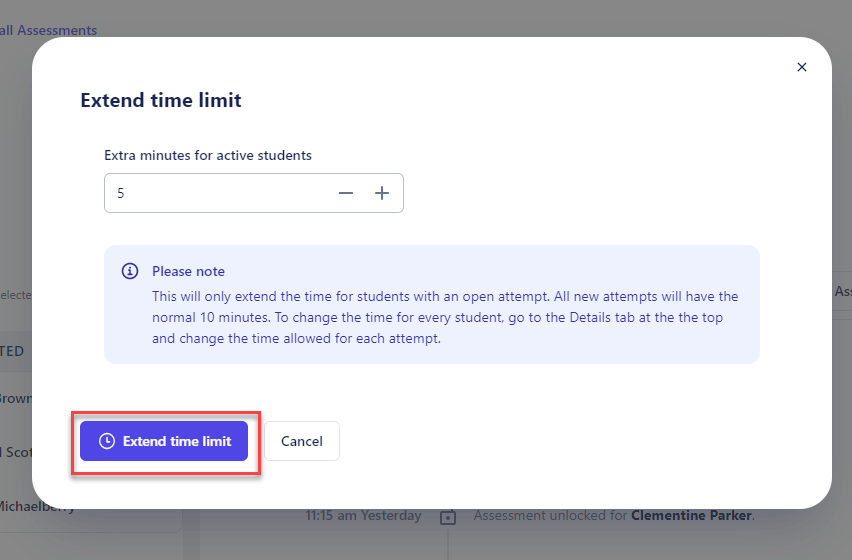The image size is (852, 560).
Task: Click the clock icon on Extend button
Action: 107,441
